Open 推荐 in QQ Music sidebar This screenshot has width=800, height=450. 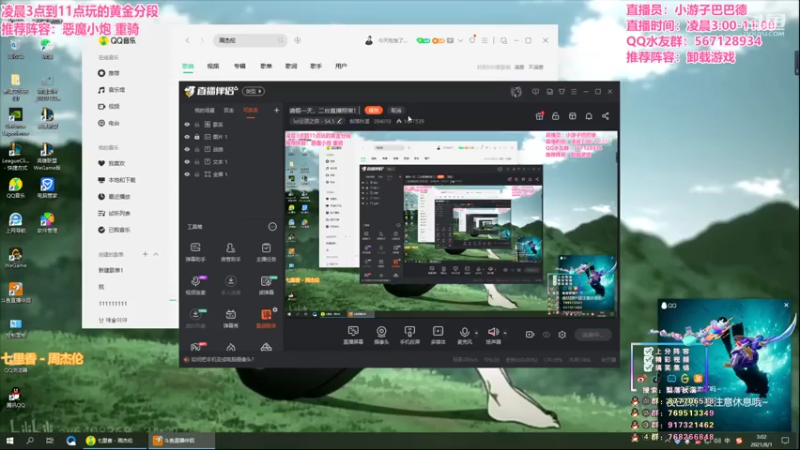108,73
